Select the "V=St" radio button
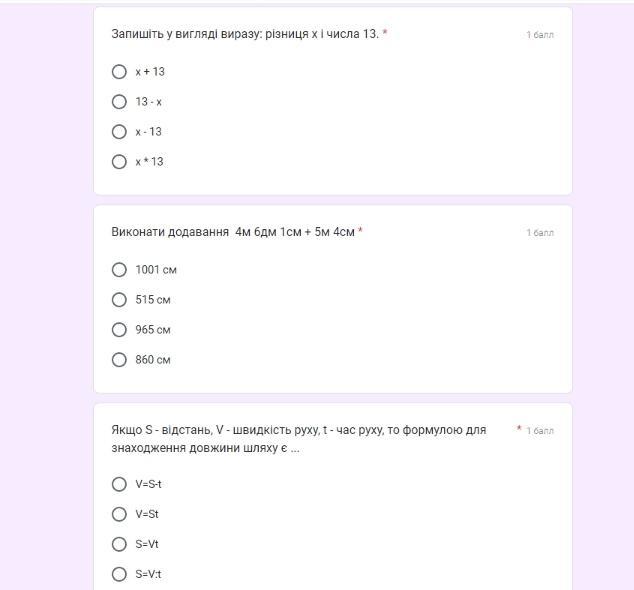634x590 pixels. 119,515
